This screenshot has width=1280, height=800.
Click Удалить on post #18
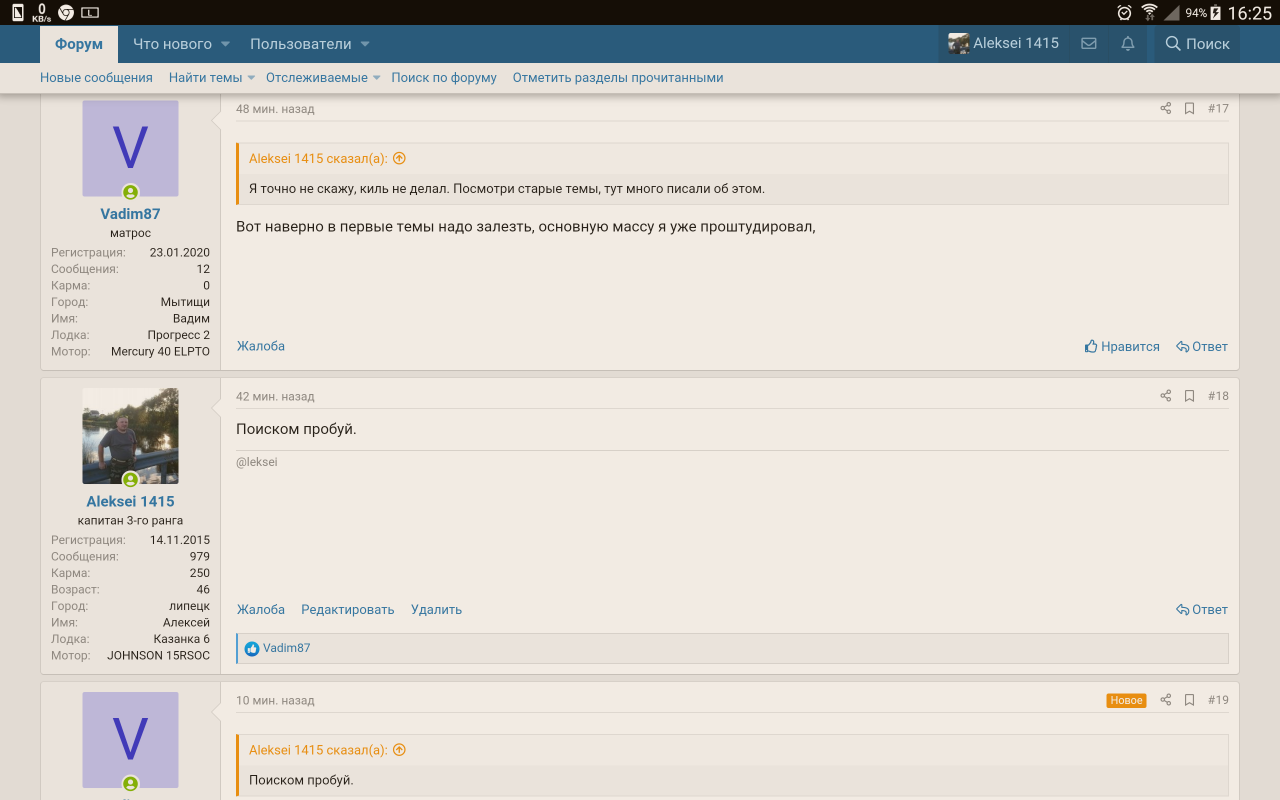pyautogui.click(x=436, y=610)
